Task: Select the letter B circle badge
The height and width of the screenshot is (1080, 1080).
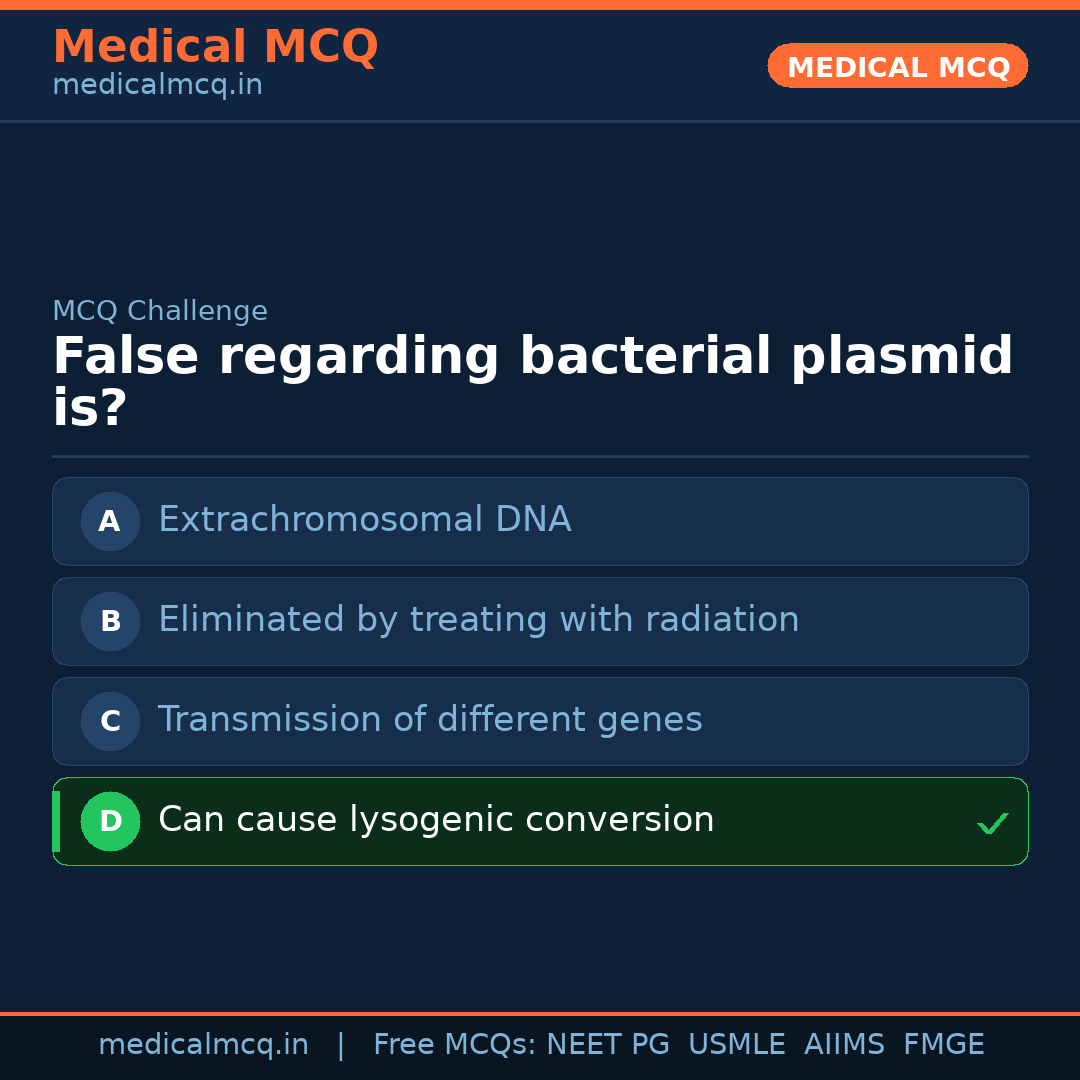Action: pyautogui.click(x=110, y=621)
